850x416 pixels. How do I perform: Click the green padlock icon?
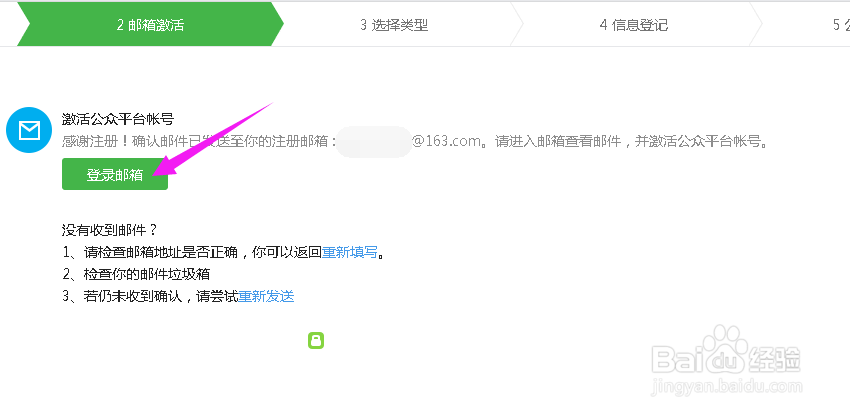pos(316,340)
